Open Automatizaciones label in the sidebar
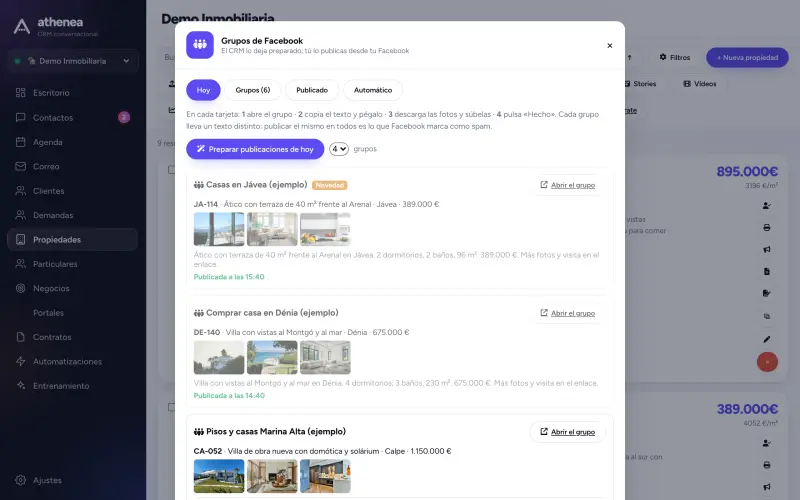Screen dimensions: 800x500 pyautogui.click(x=67, y=361)
